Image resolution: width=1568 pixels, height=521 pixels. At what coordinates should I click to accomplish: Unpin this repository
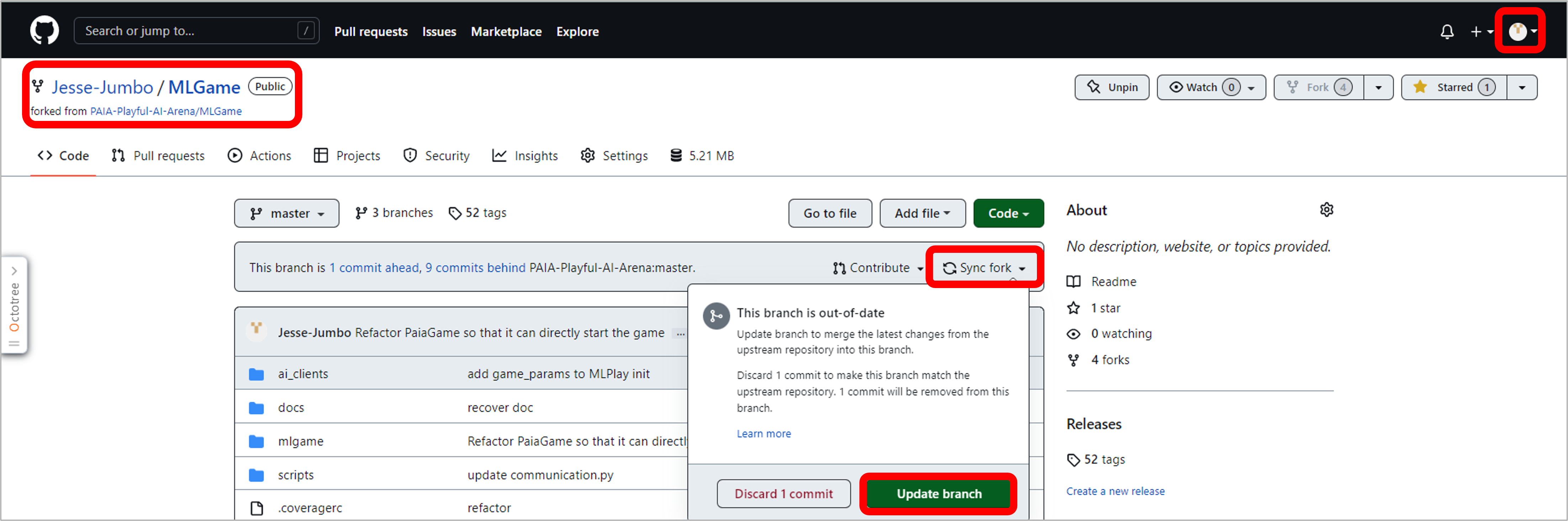click(1112, 87)
